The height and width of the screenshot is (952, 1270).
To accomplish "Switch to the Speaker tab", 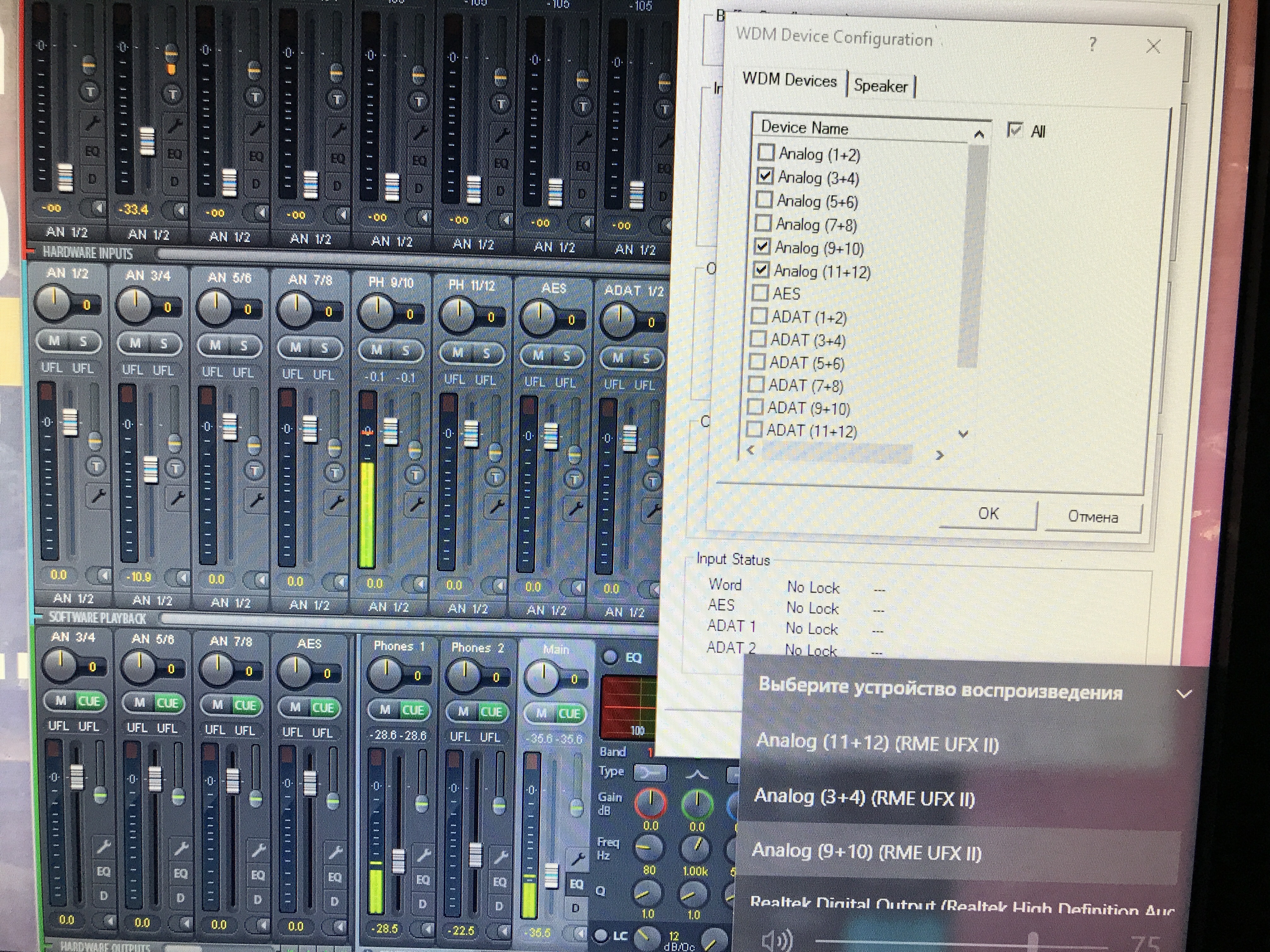I will tap(880, 86).
